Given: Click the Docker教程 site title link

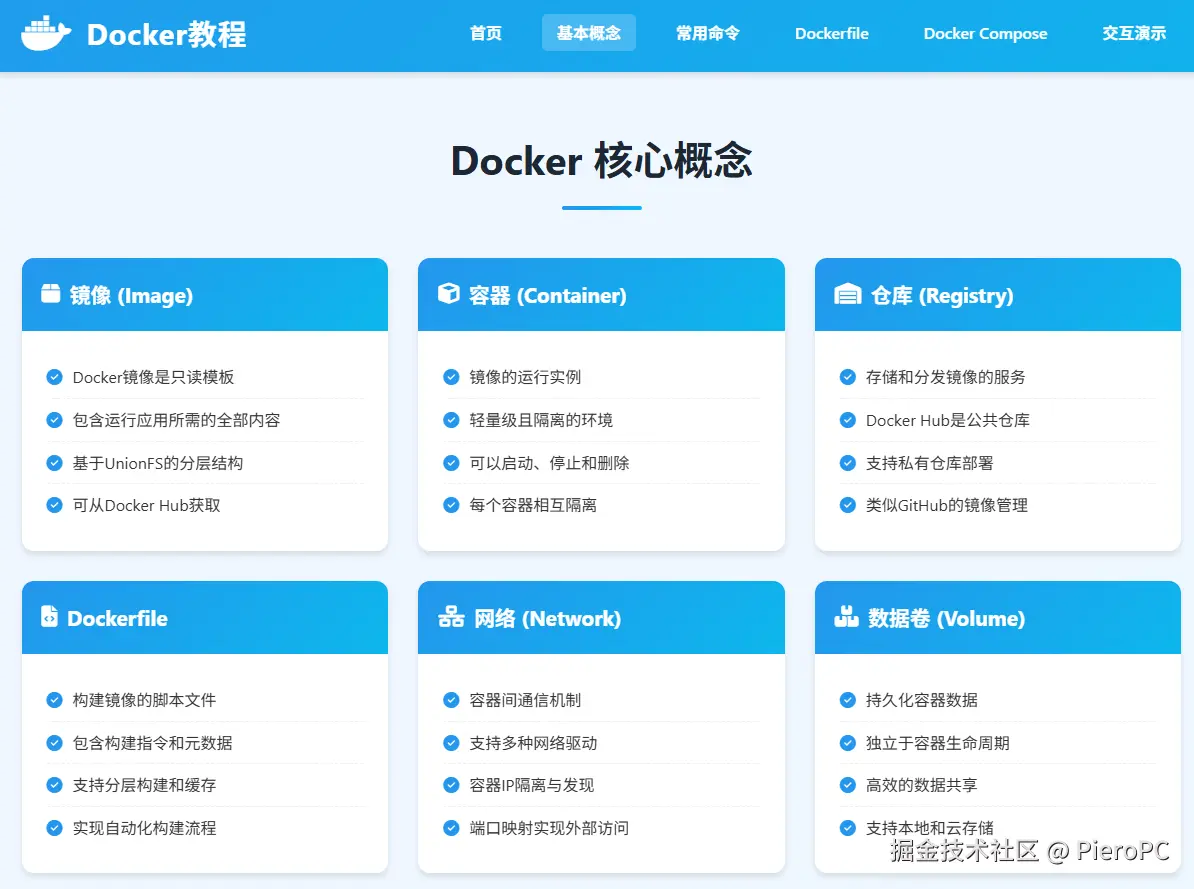Looking at the screenshot, I should click(166, 34).
